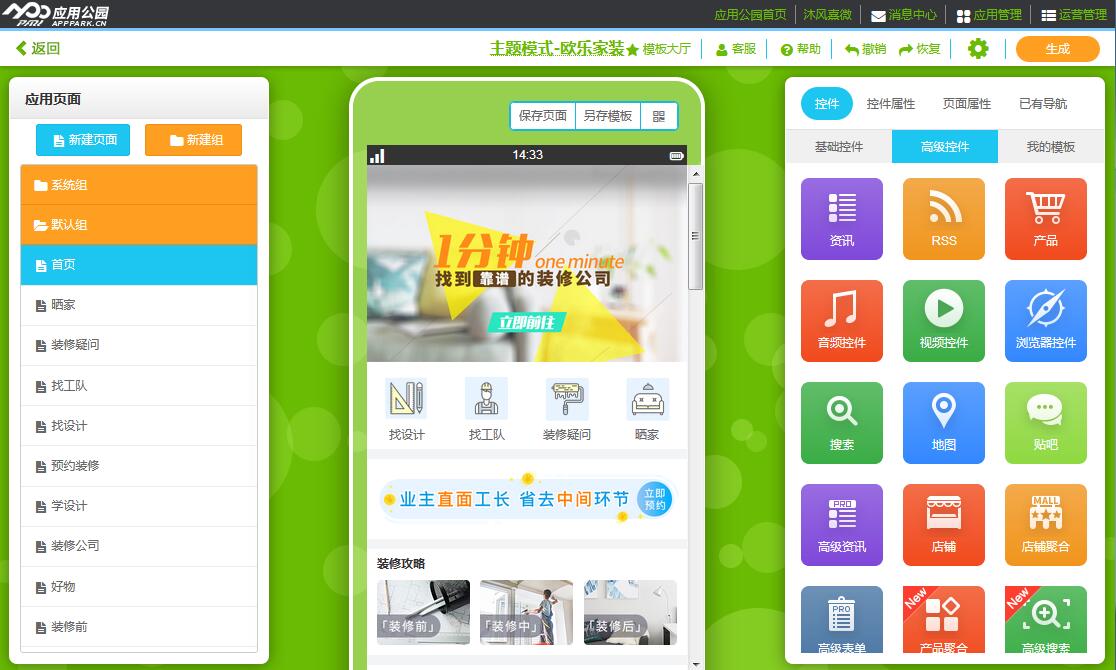Switch to 页面属性 tab
The image size is (1116, 670).
pos(966,104)
